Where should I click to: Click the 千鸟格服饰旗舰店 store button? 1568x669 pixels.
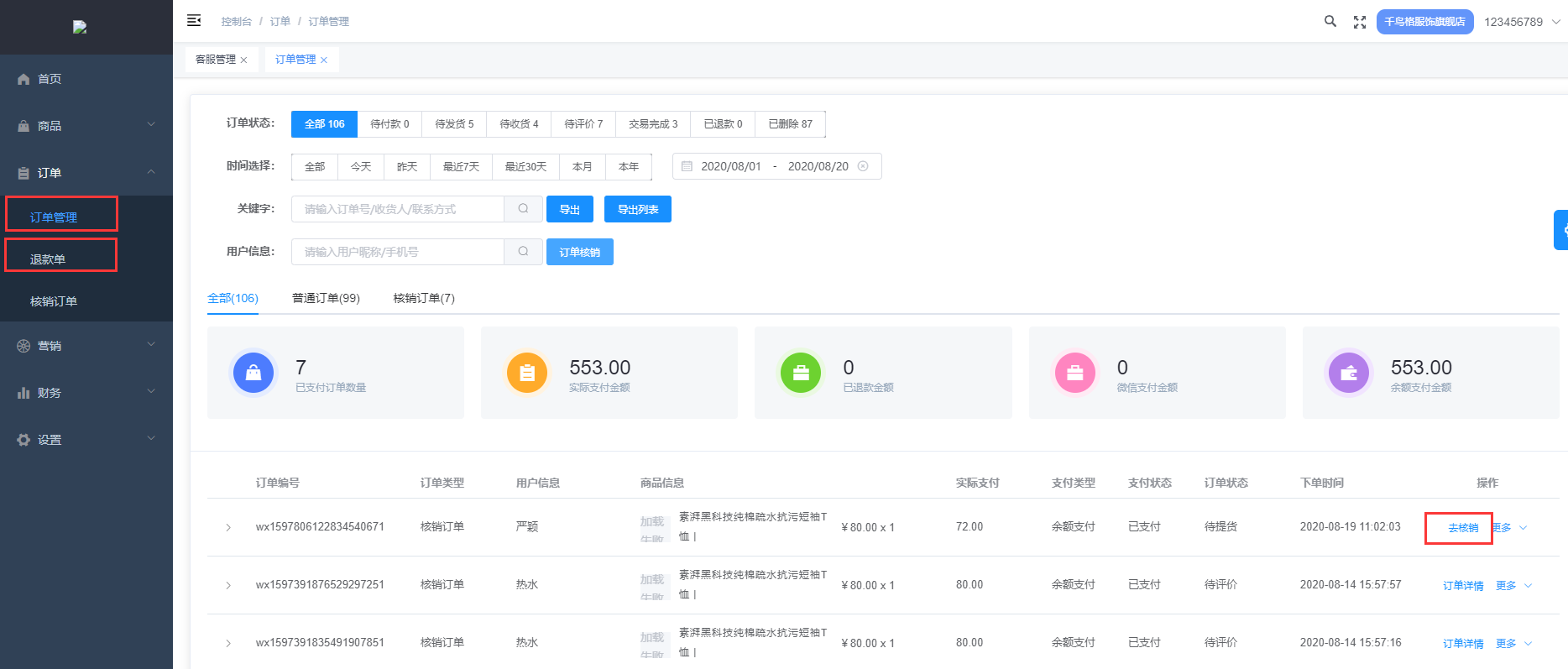[1424, 22]
